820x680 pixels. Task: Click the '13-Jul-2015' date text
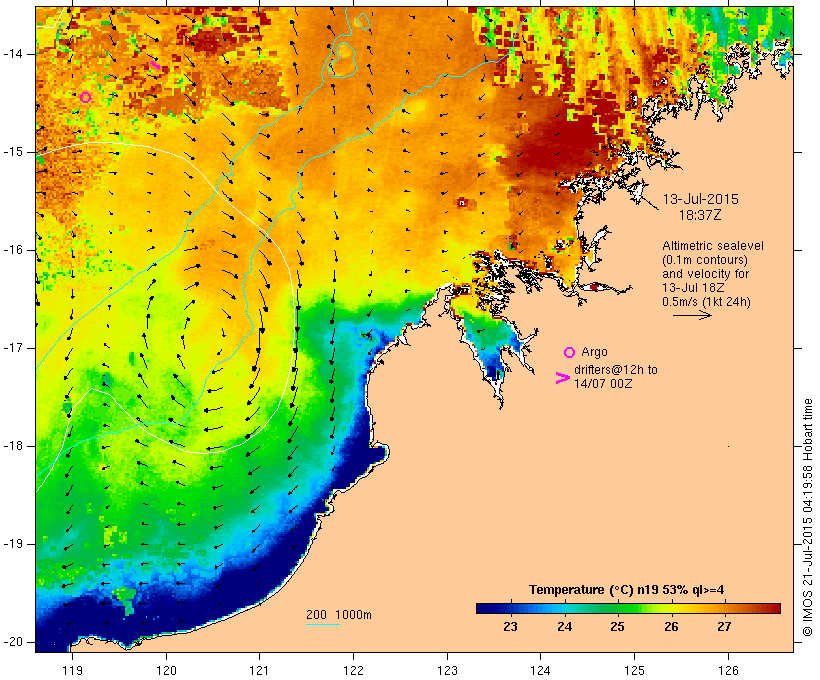click(701, 199)
